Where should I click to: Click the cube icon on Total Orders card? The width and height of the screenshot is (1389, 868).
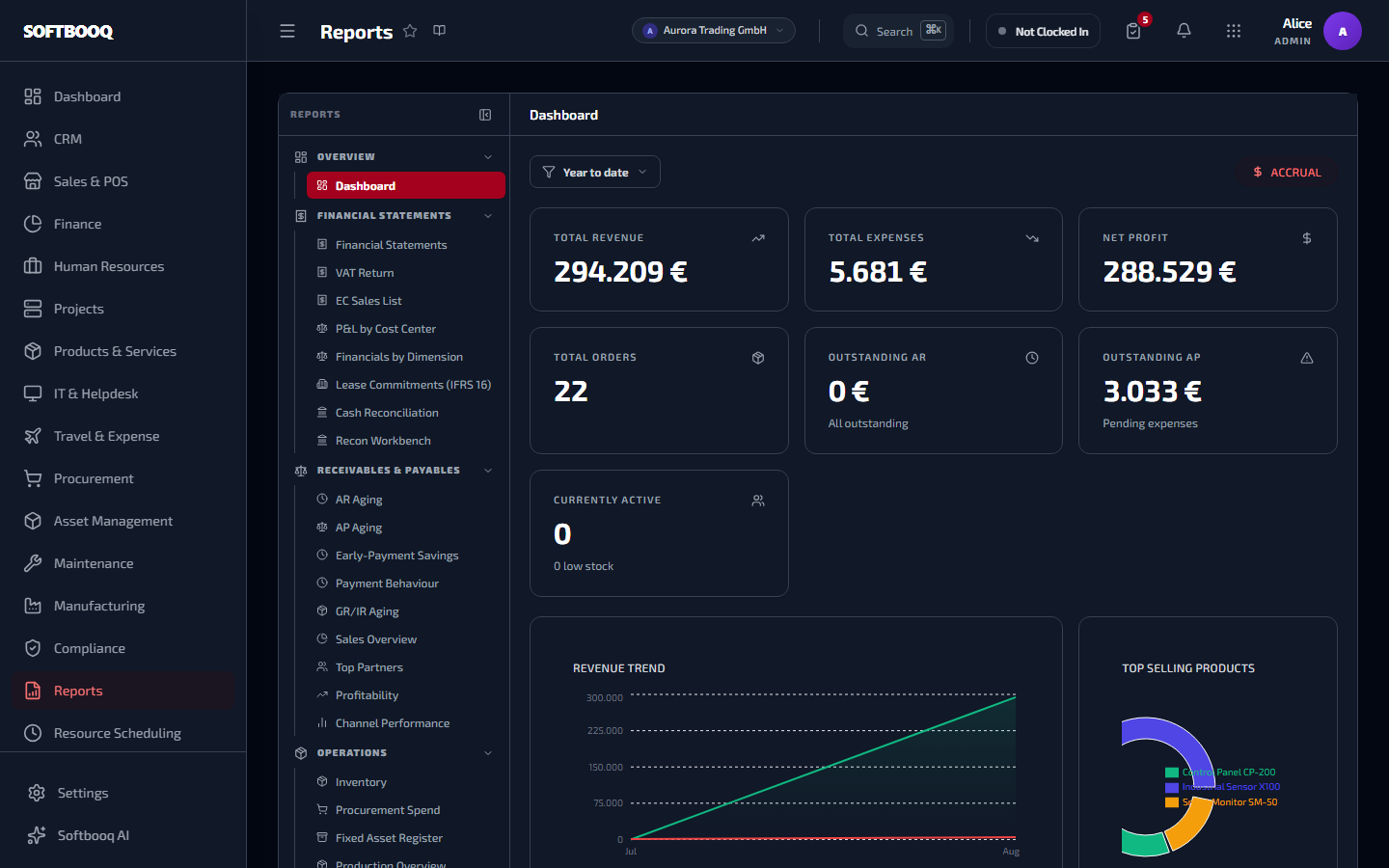[x=758, y=358]
